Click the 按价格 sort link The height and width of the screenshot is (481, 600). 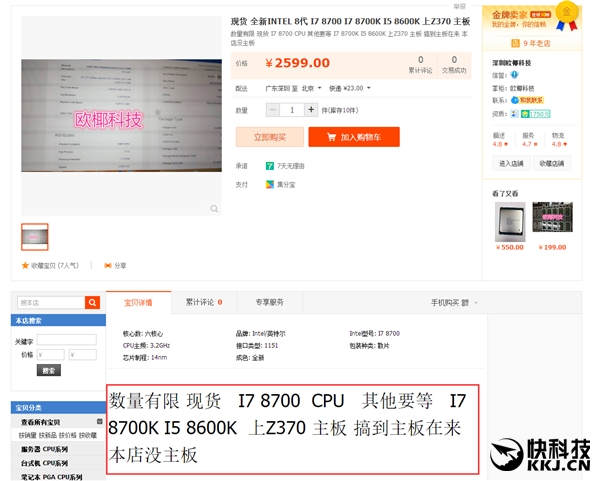68,435
